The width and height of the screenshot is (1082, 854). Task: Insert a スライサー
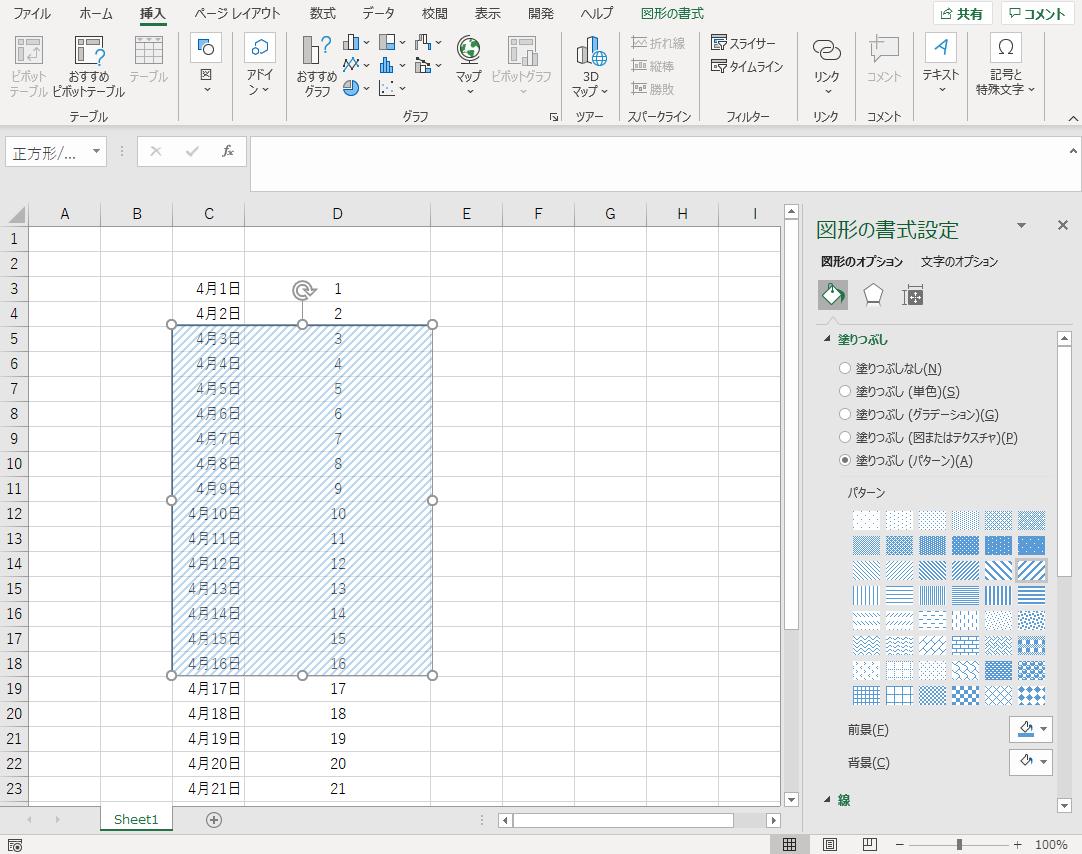[743, 42]
